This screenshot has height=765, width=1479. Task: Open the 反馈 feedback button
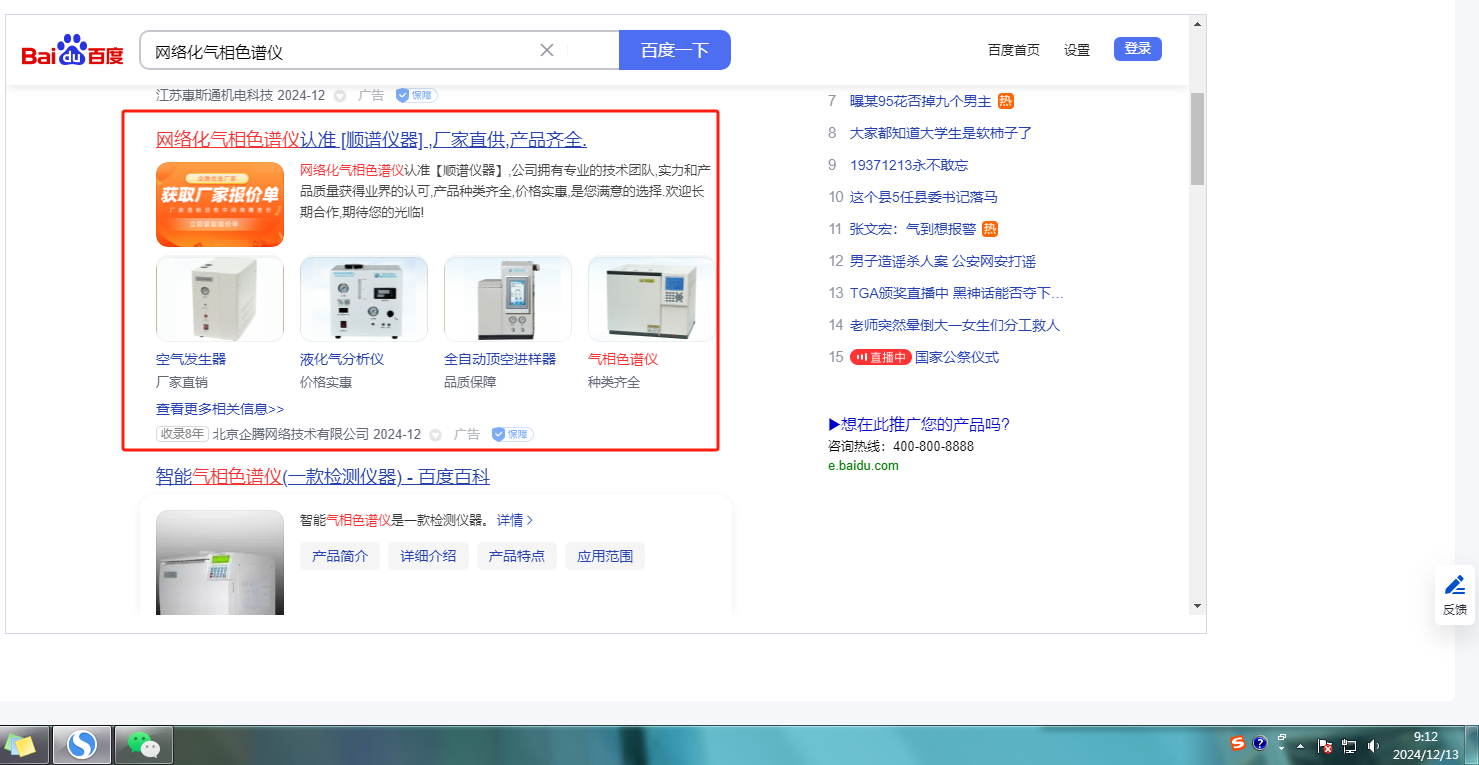pos(1455,595)
